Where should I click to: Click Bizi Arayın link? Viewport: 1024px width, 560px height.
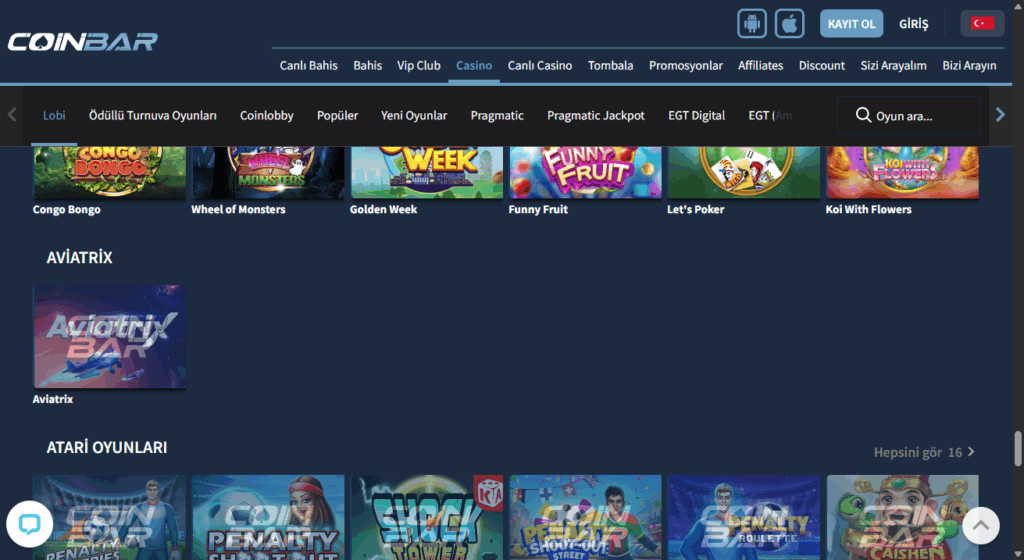point(969,65)
